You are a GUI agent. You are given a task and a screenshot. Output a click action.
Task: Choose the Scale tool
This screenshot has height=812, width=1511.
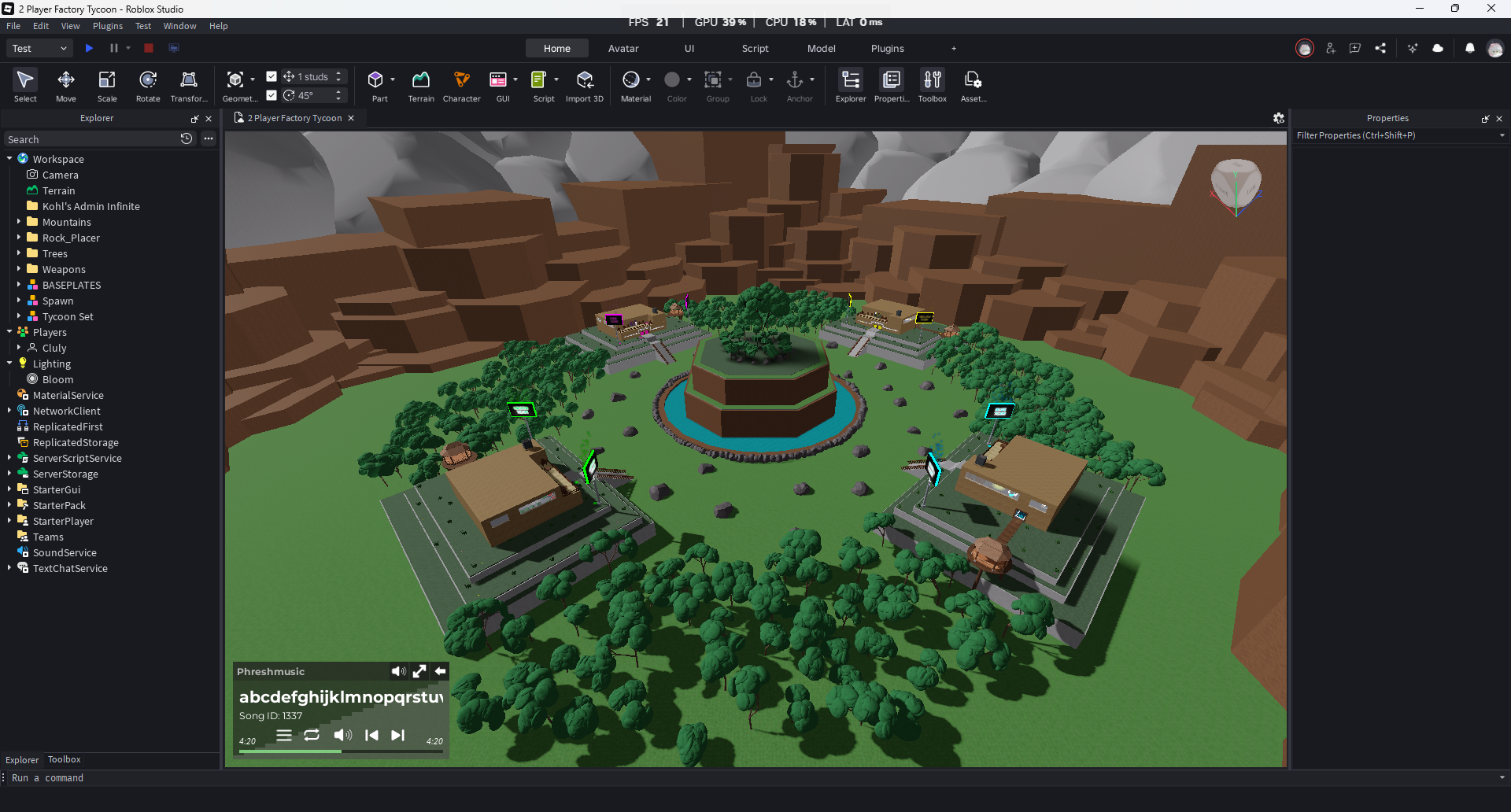(x=107, y=86)
